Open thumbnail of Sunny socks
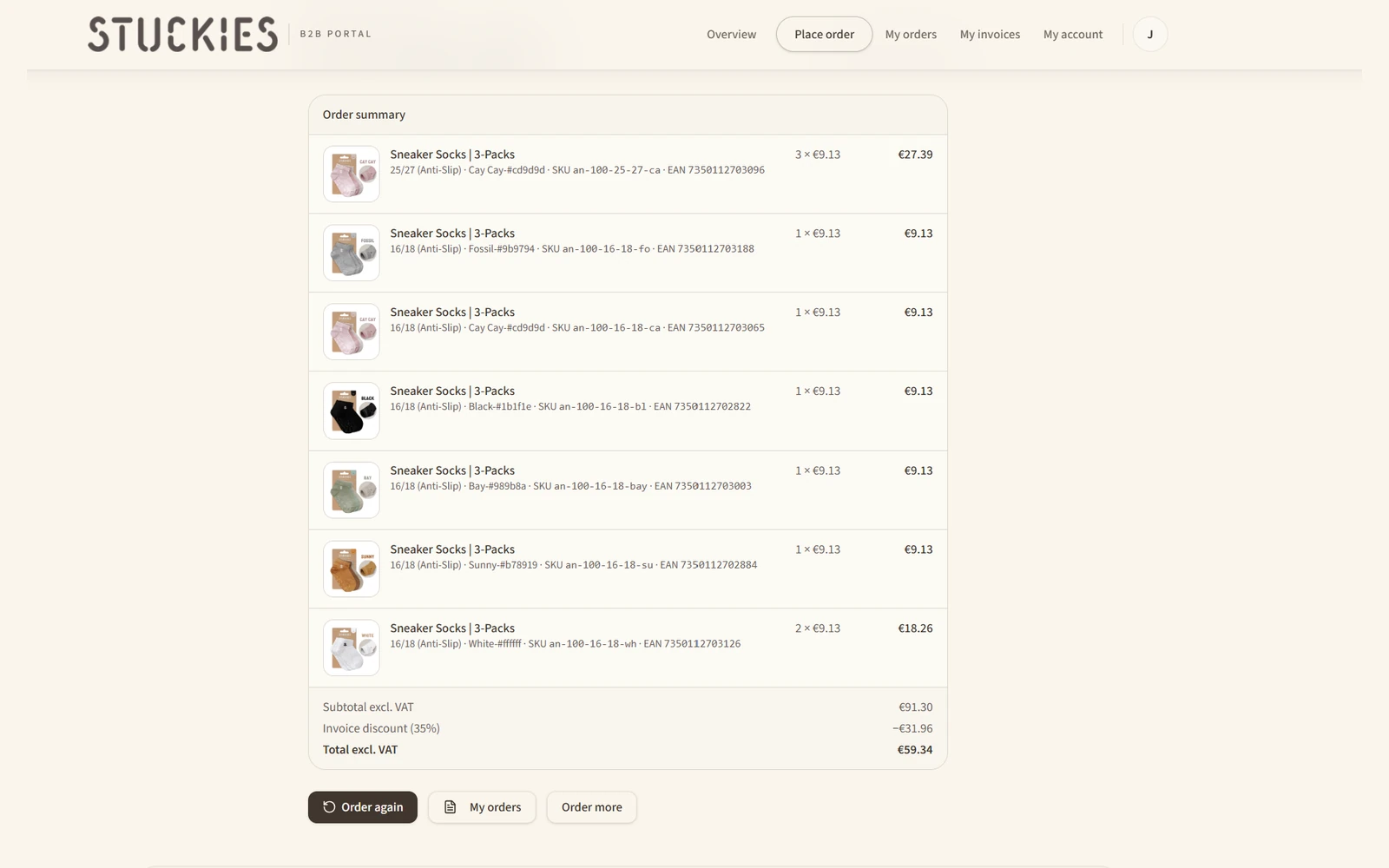 click(x=352, y=569)
